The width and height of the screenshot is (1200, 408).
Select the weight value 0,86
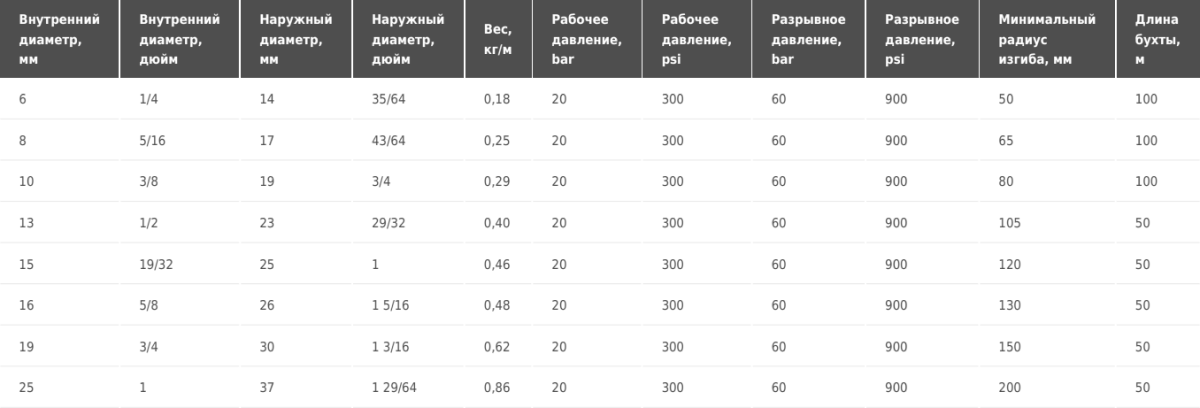click(495, 387)
